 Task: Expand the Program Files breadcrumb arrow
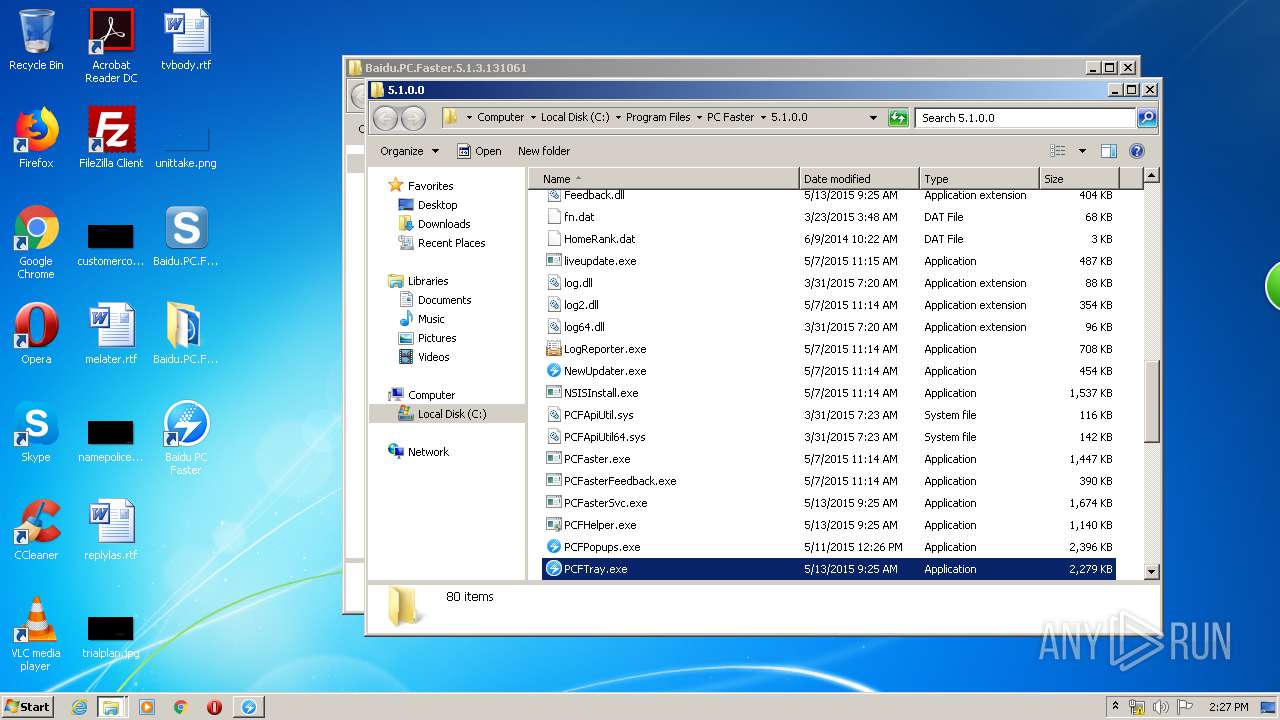pyautogui.click(x=699, y=118)
